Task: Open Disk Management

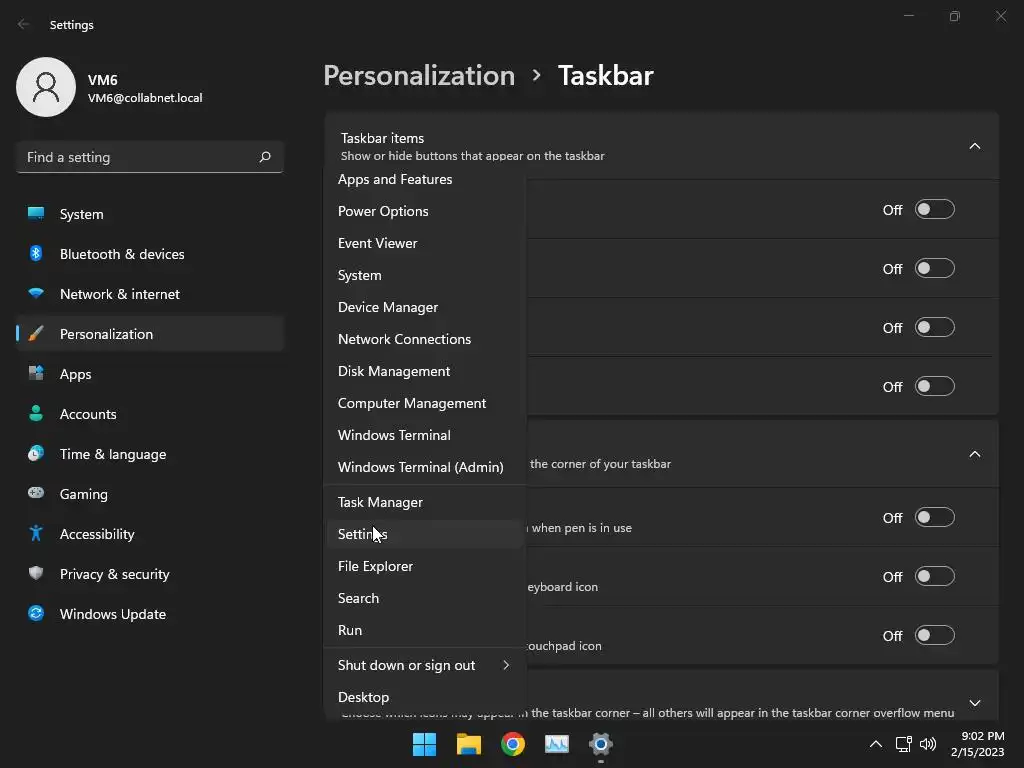Action: tap(424, 371)
